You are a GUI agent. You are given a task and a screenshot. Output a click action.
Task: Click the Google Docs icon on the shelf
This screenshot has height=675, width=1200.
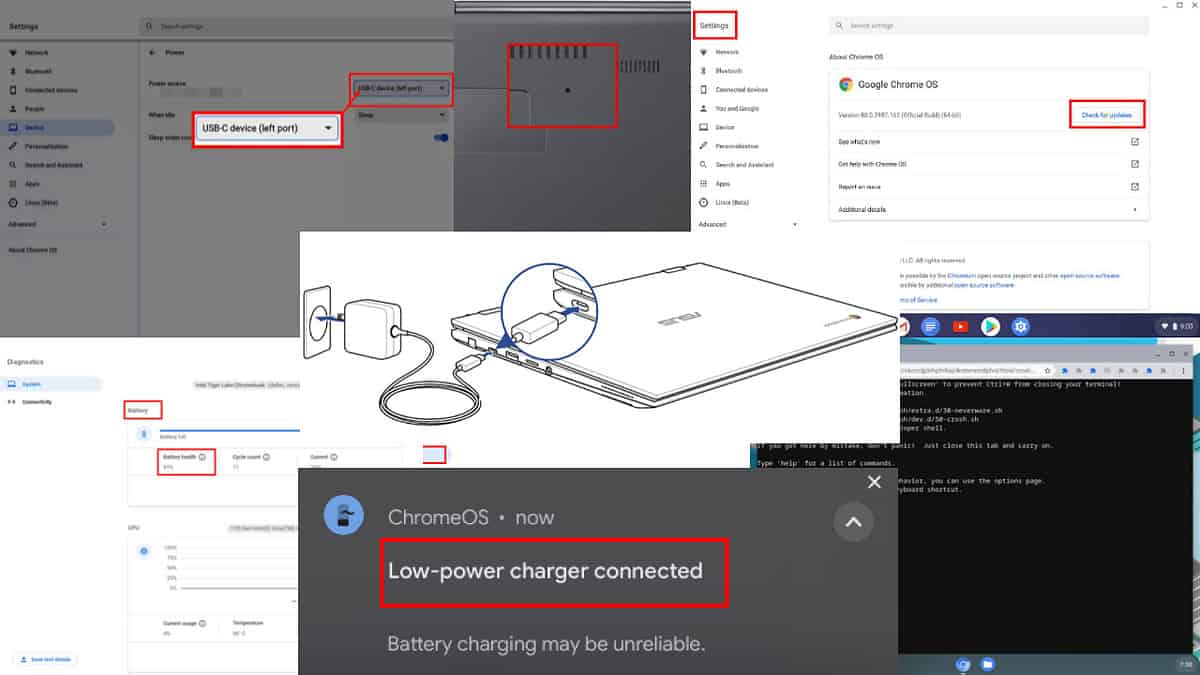pos(931,326)
